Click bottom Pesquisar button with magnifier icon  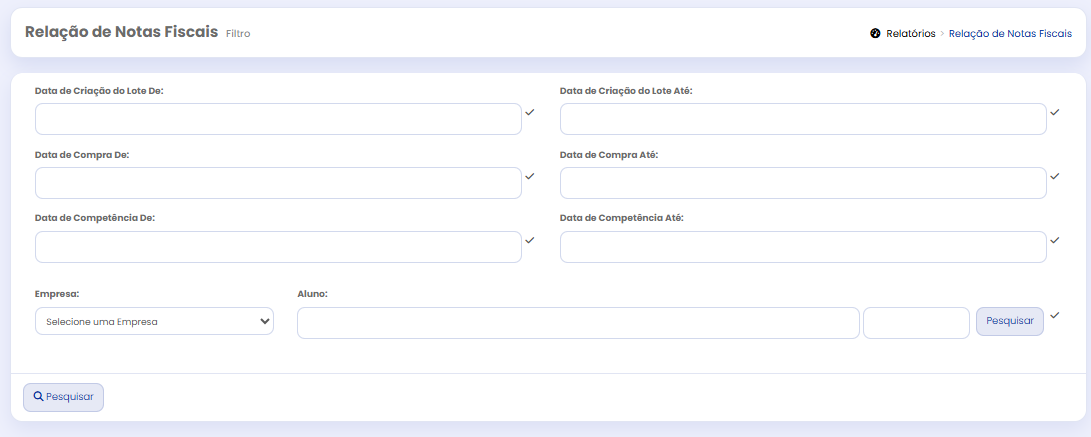(x=63, y=397)
